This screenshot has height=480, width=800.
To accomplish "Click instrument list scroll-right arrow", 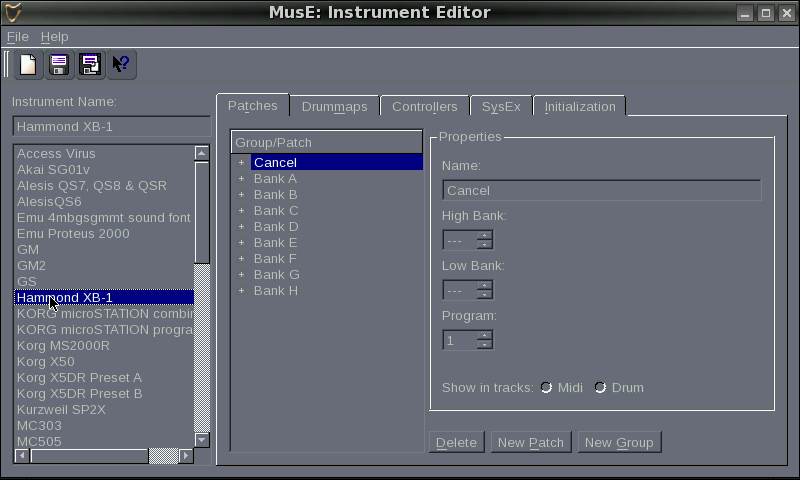I will point(186,456).
